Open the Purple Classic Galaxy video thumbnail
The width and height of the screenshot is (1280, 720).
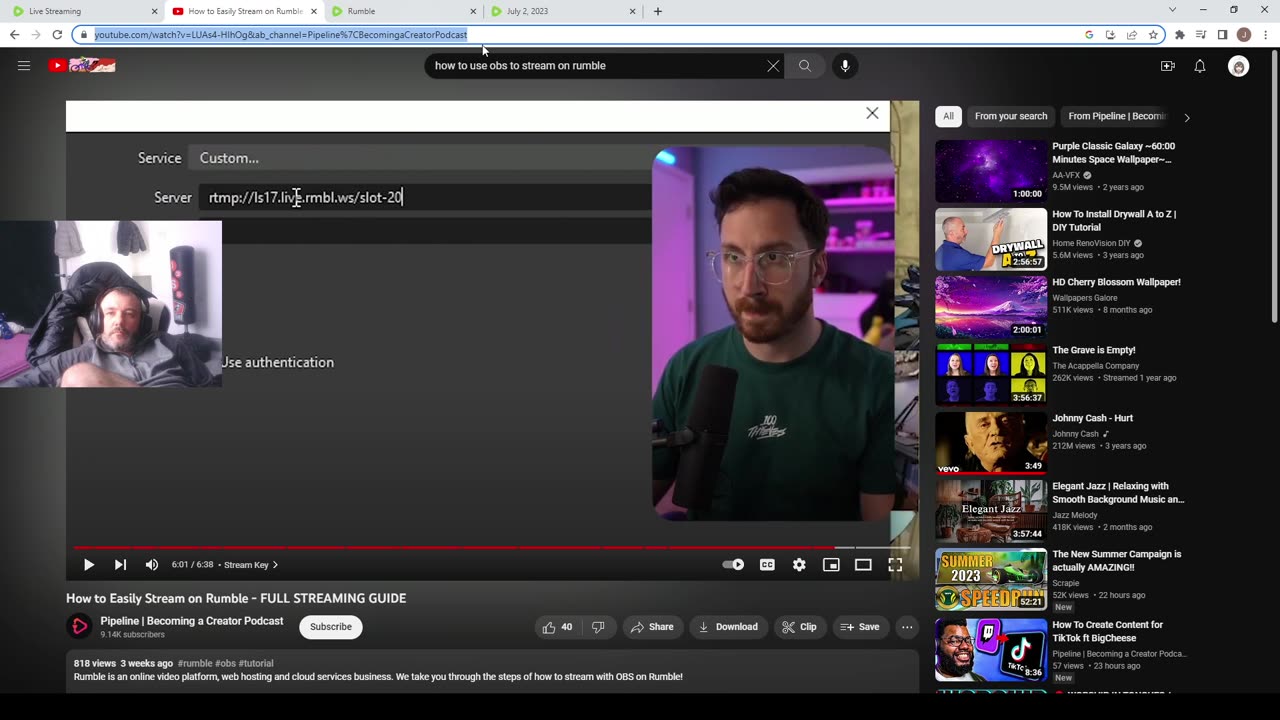[991, 171]
